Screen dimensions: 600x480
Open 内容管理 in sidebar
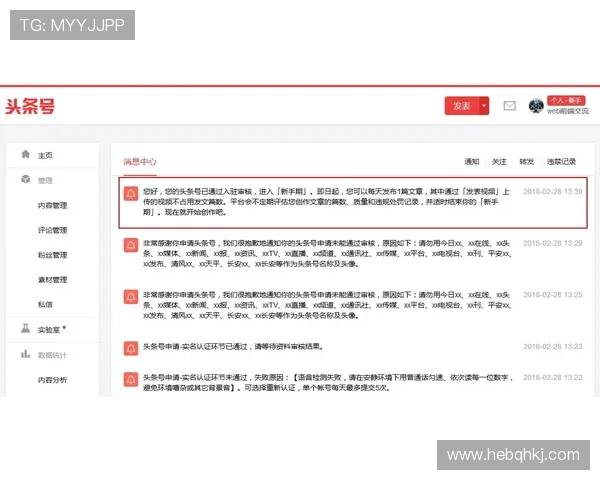pyautogui.click(x=52, y=206)
